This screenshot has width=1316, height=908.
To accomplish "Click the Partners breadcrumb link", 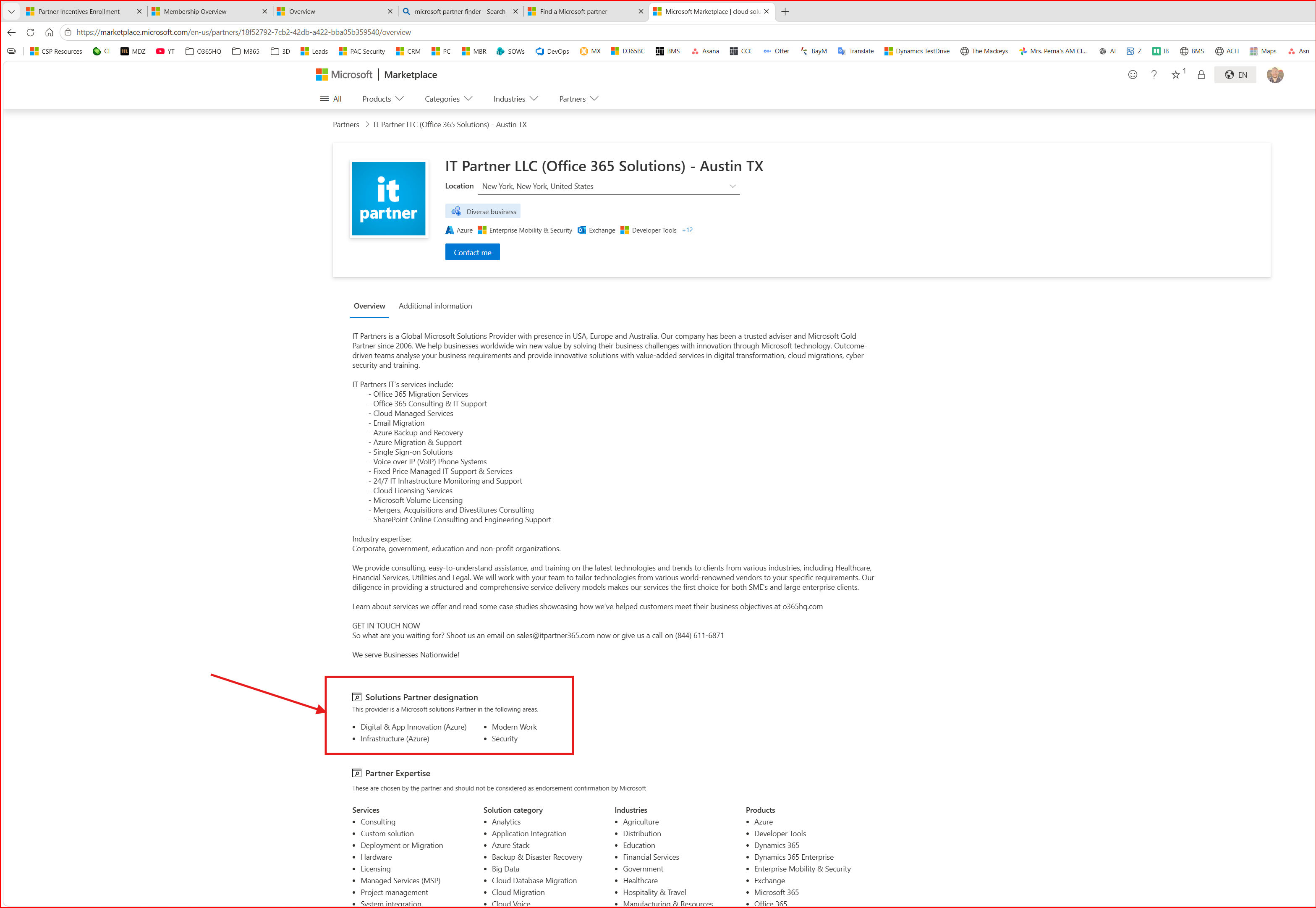I will click(346, 125).
